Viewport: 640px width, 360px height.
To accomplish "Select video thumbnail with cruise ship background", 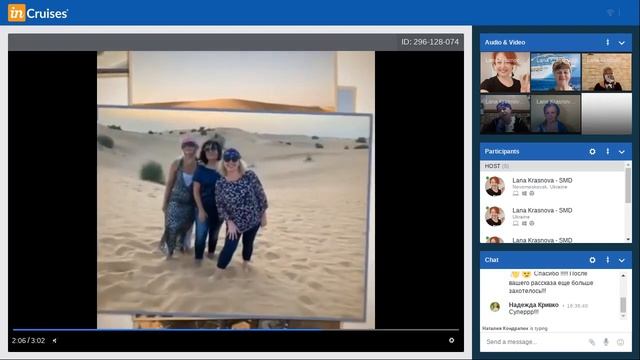I will click(x=556, y=72).
